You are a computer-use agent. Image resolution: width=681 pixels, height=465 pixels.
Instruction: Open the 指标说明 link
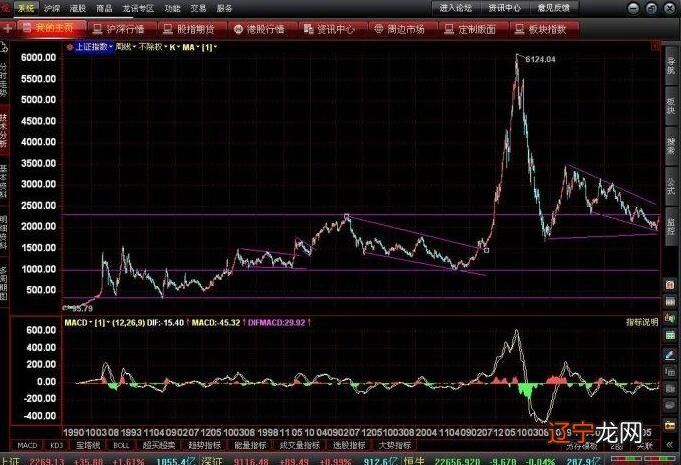coord(642,323)
